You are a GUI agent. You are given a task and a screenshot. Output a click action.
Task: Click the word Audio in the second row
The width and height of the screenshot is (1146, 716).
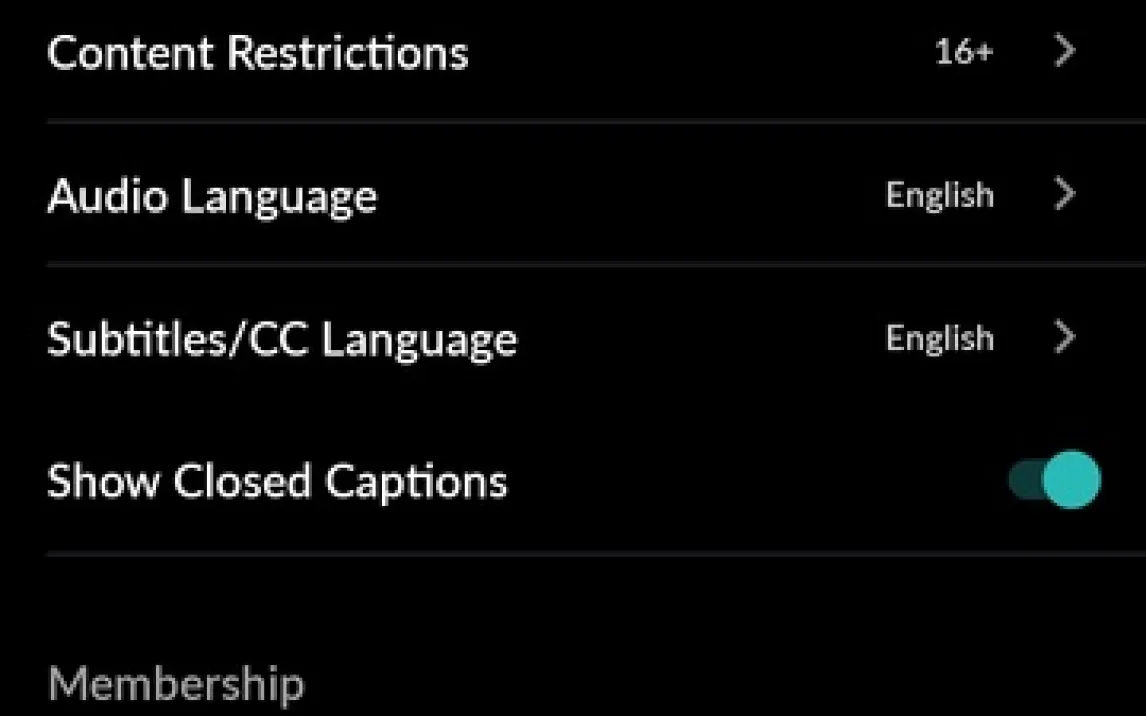[x=106, y=196]
